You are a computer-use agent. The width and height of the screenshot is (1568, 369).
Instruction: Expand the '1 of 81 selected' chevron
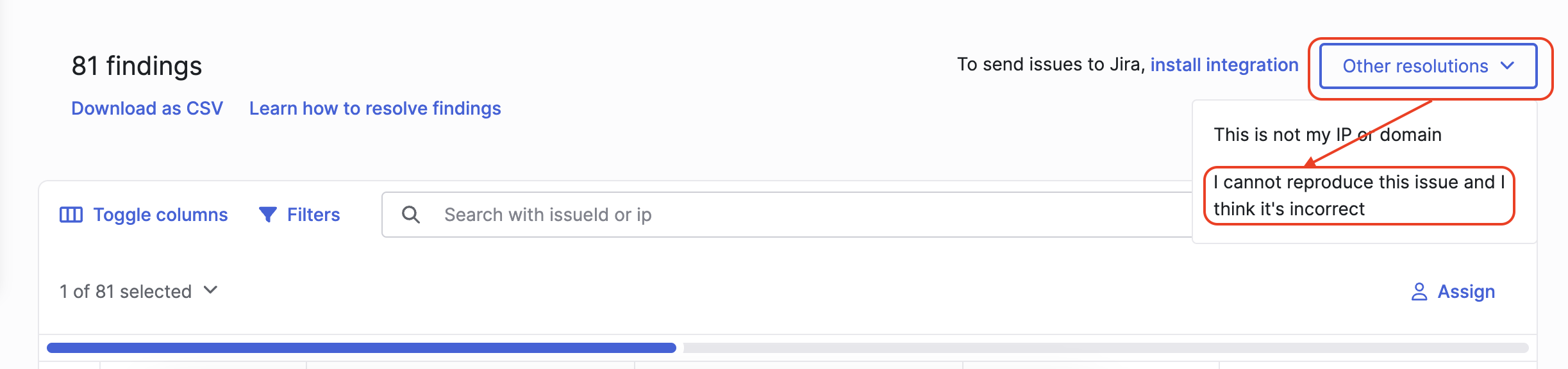click(210, 290)
